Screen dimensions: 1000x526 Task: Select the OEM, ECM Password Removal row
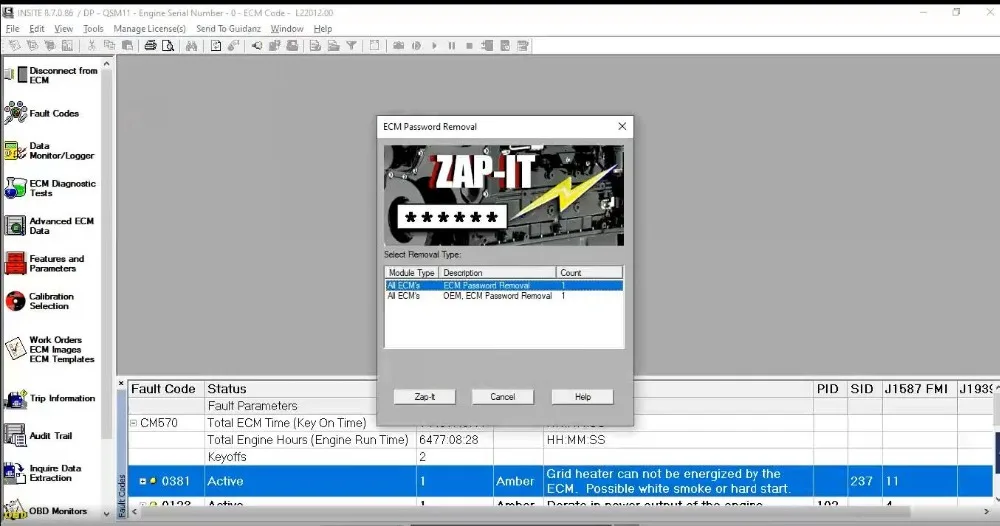pos(504,296)
